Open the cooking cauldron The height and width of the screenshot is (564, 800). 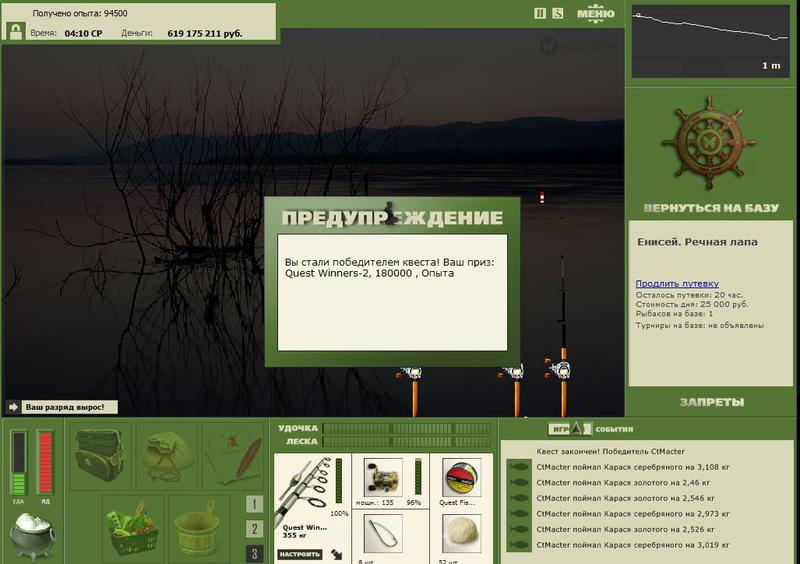[x=33, y=536]
